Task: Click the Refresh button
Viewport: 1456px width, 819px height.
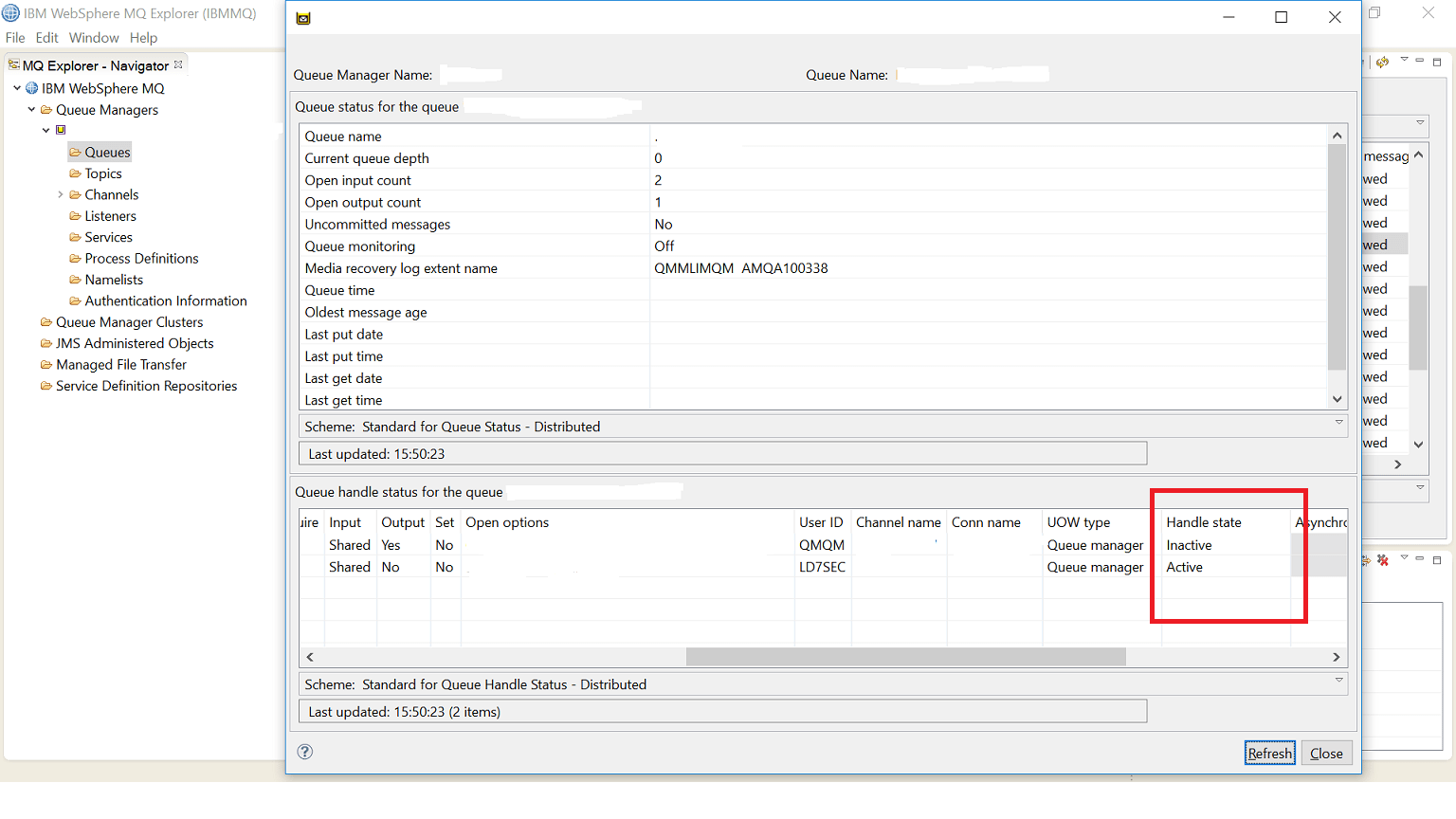Action: [1270, 753]
